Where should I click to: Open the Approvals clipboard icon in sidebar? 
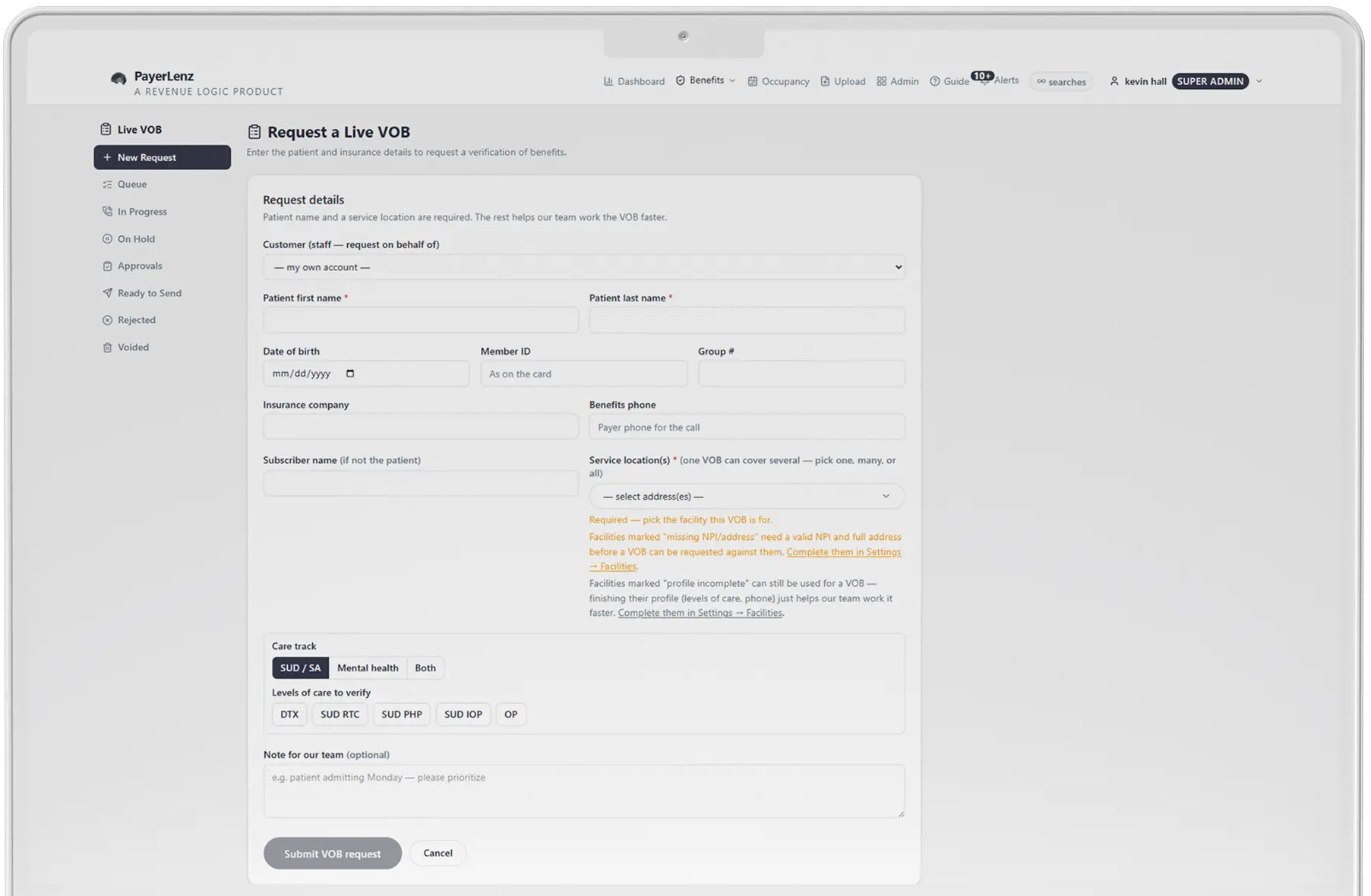107,266
